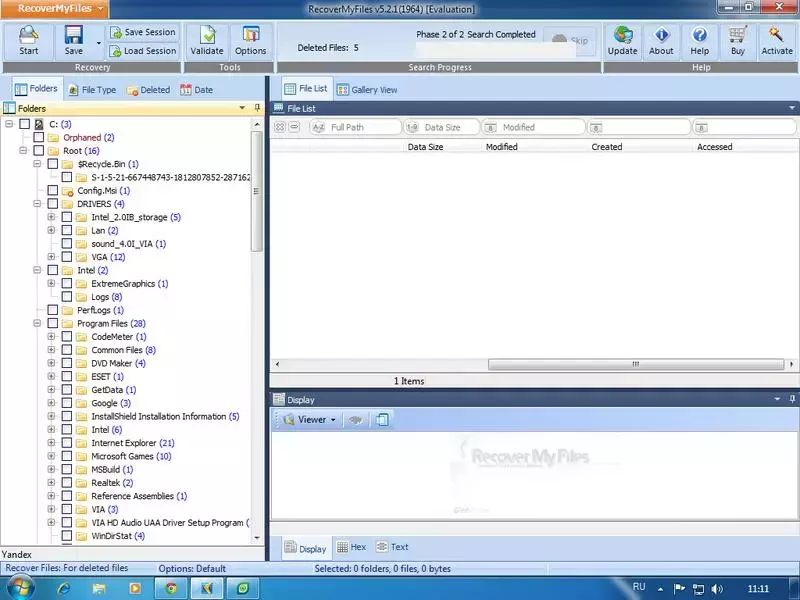Click the Skip search button
This screenshot has width=800, height=600.
click(x=570, y=40)
